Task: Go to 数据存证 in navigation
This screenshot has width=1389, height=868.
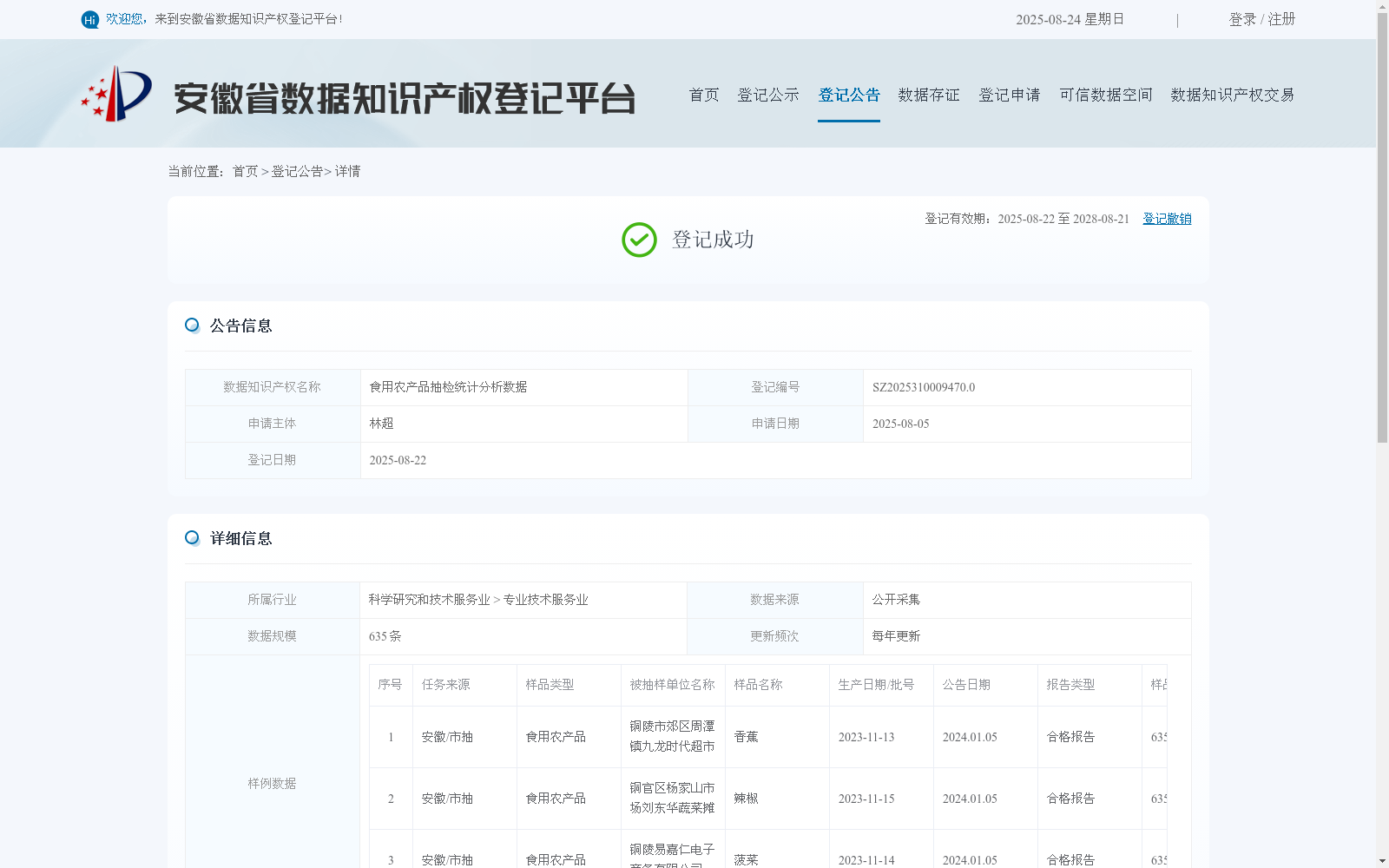Action: [929, 95]
